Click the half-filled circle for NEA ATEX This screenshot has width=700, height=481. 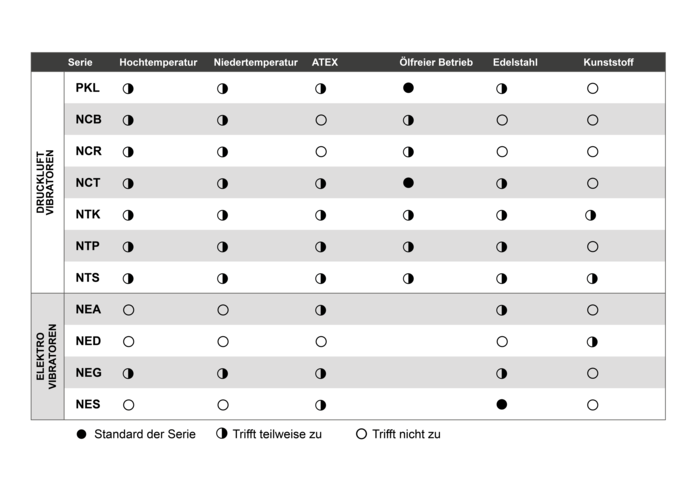321,310
